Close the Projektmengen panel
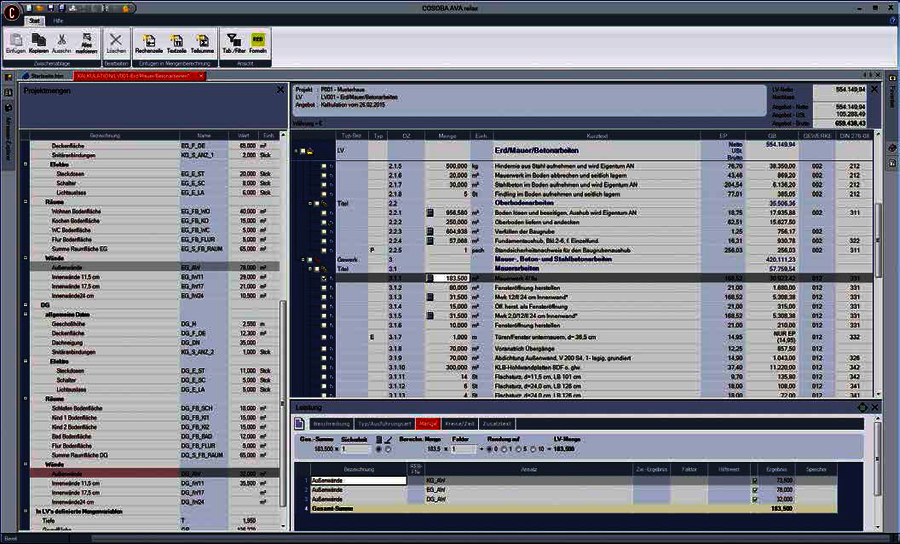900x544 pixels. point(280,90)
